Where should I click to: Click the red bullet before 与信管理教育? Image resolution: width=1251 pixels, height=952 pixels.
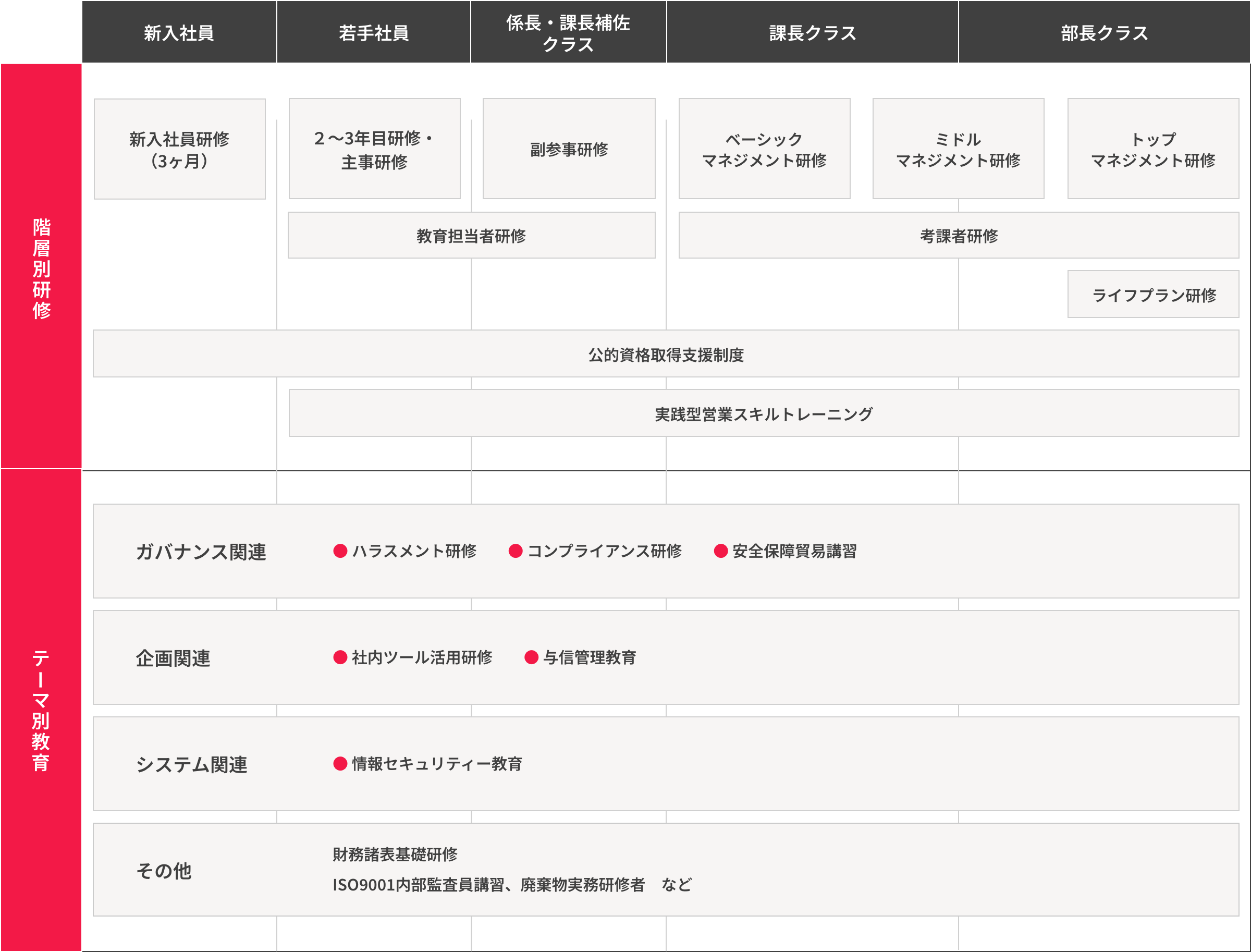tap(531, 657)
